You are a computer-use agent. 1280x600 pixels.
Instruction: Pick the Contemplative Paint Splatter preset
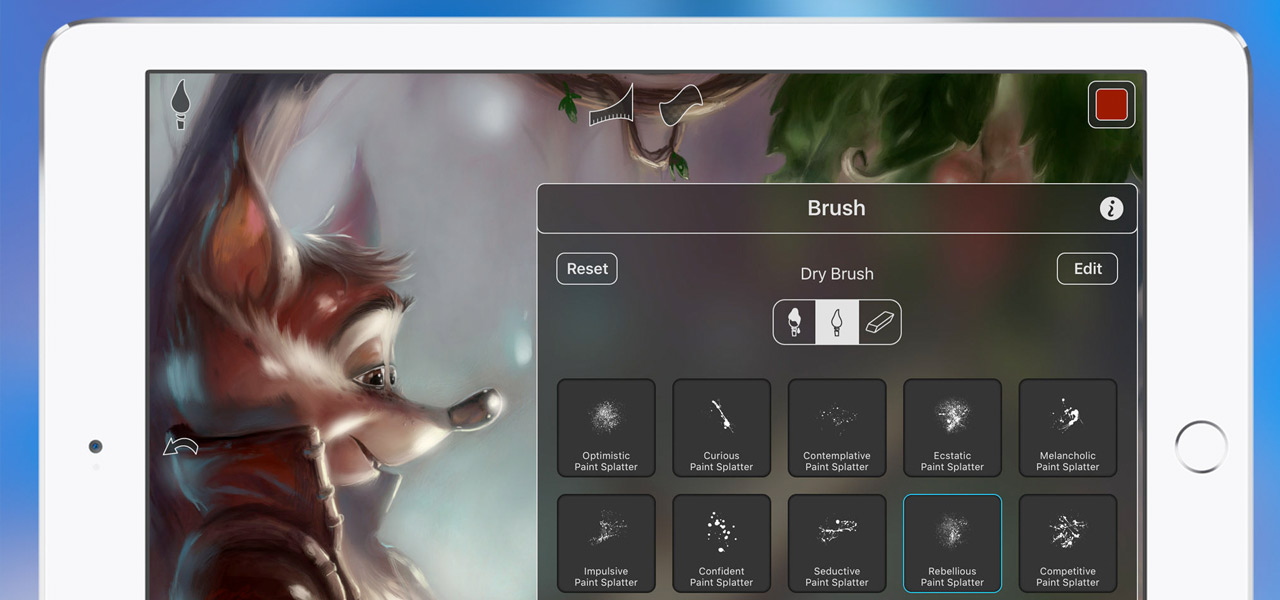click(837, 428)
